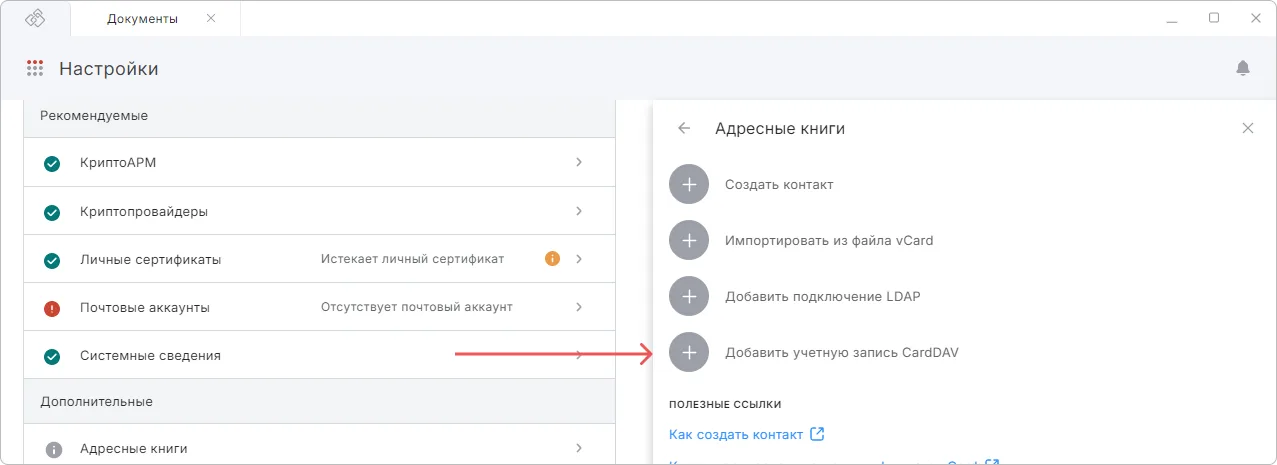Open the КриптоАРМ settings row
Image resolution: width=1277 pixels, height=465 pixels.
[x=319, y=163]
